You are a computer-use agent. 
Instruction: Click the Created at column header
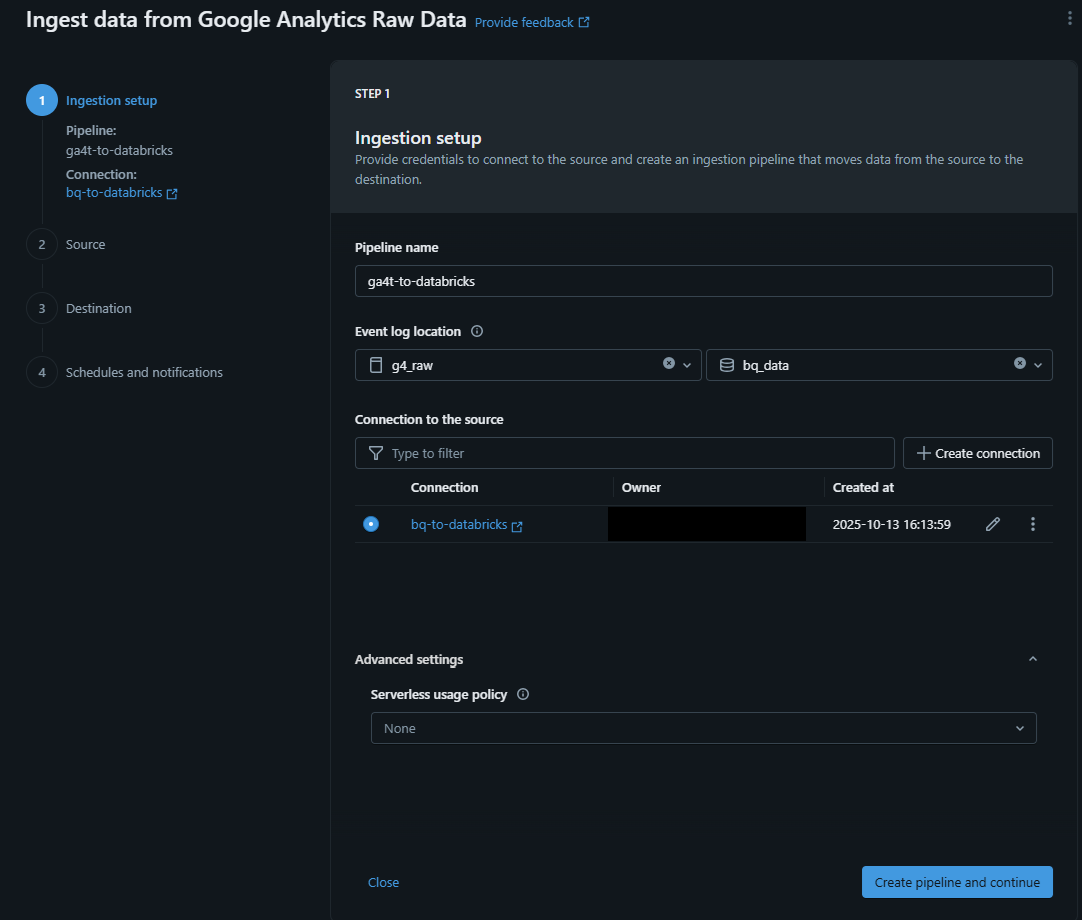click(x=863, y=487)
